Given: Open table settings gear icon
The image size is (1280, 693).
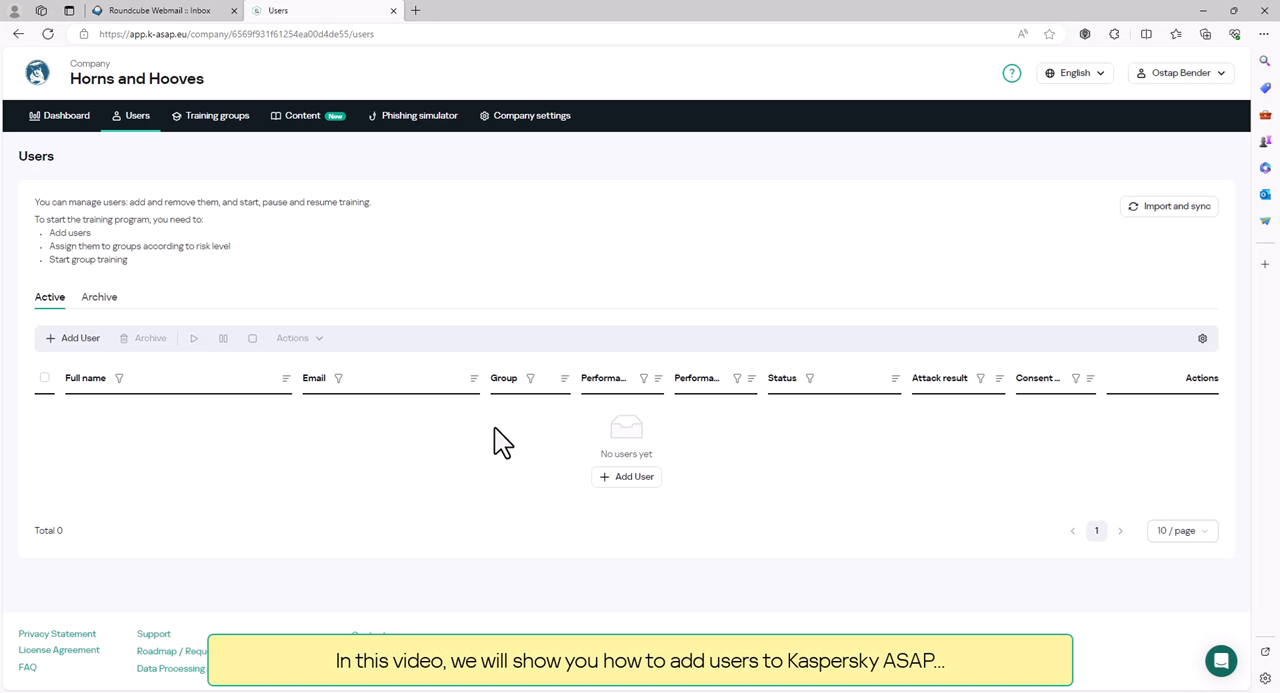Looking at the screenshot, I should point(1202,339).
